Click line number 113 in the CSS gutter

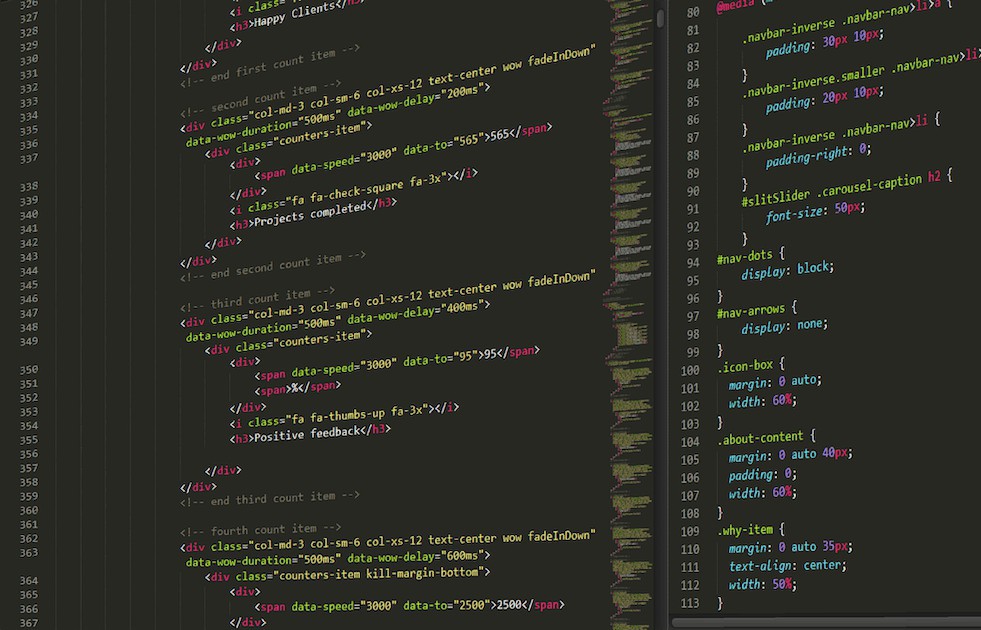click(690, 603)
